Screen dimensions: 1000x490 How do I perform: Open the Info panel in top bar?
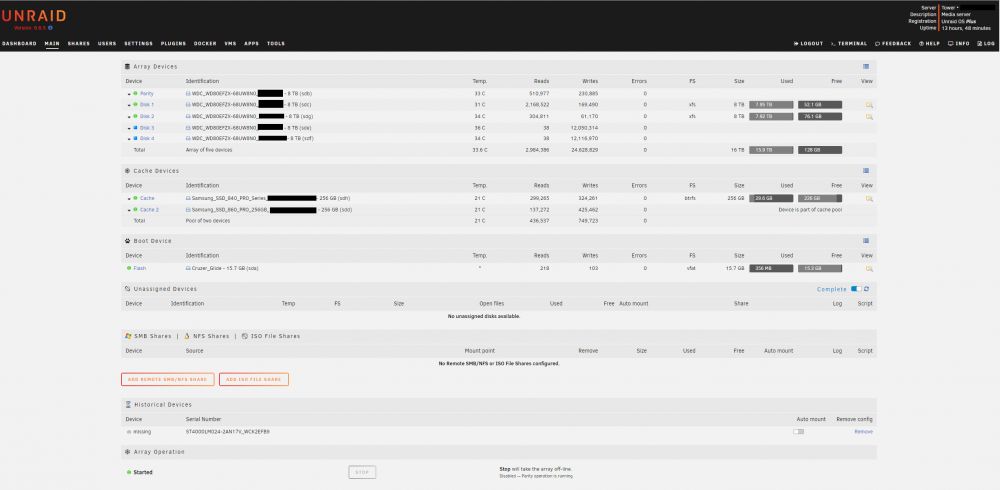click(x=959, y=44)
